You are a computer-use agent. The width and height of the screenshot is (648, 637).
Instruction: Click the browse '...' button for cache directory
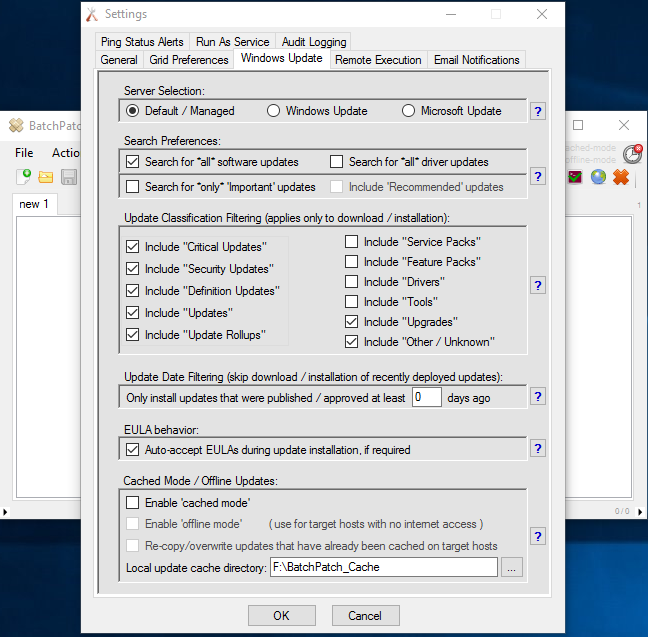512,567
